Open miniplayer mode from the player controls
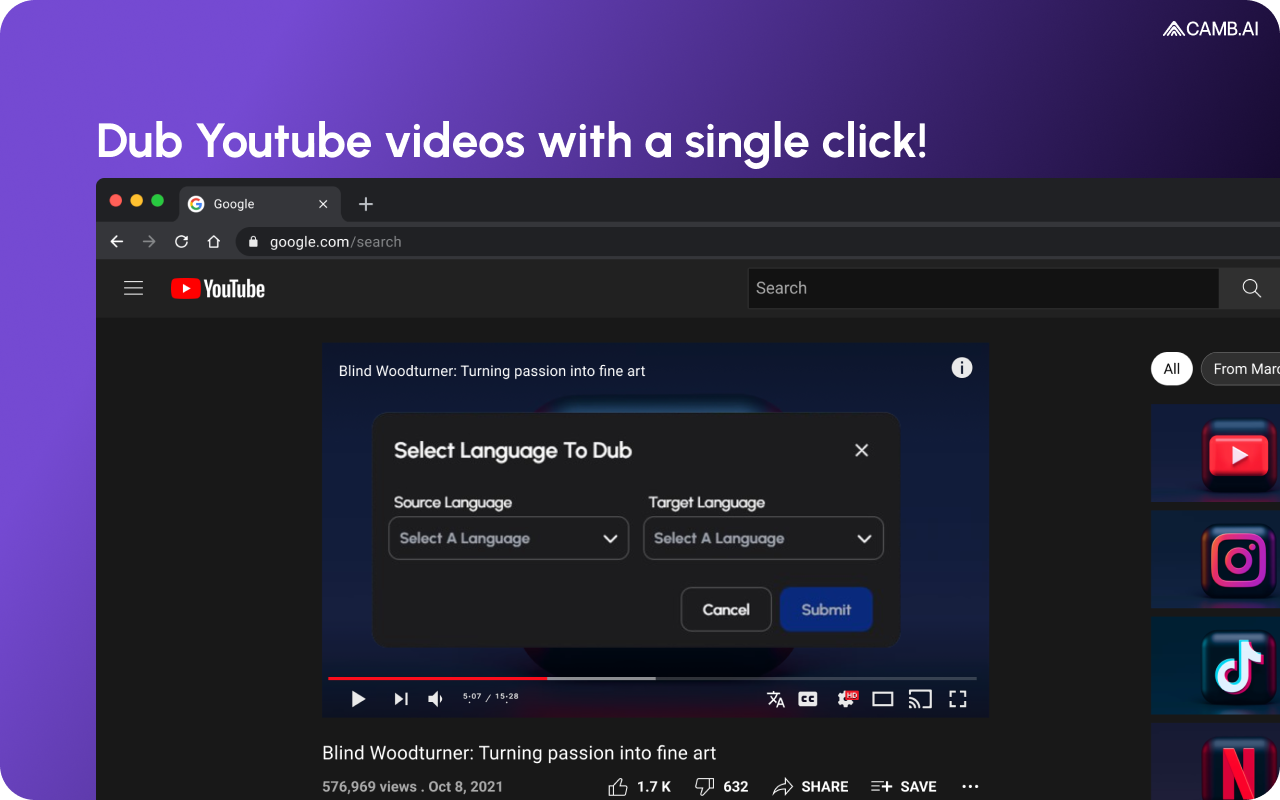This screenshot has height=800, width=1280. [x=882, y=698]
